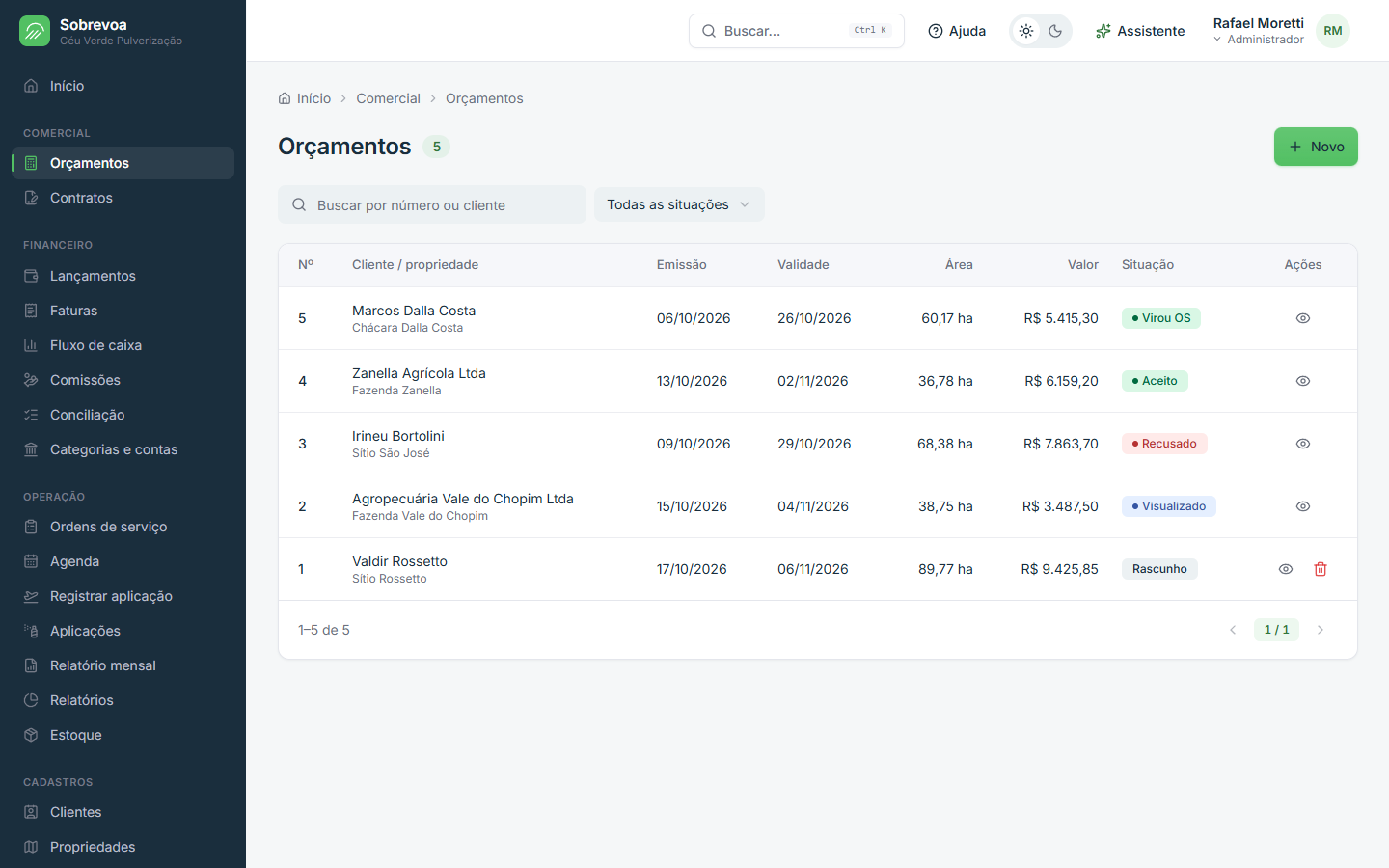Image resolution: width=1389 pixels, height=868 pixels.
Task: Open Rafael Moretti user menu
Action: [x=1281, y=31]
